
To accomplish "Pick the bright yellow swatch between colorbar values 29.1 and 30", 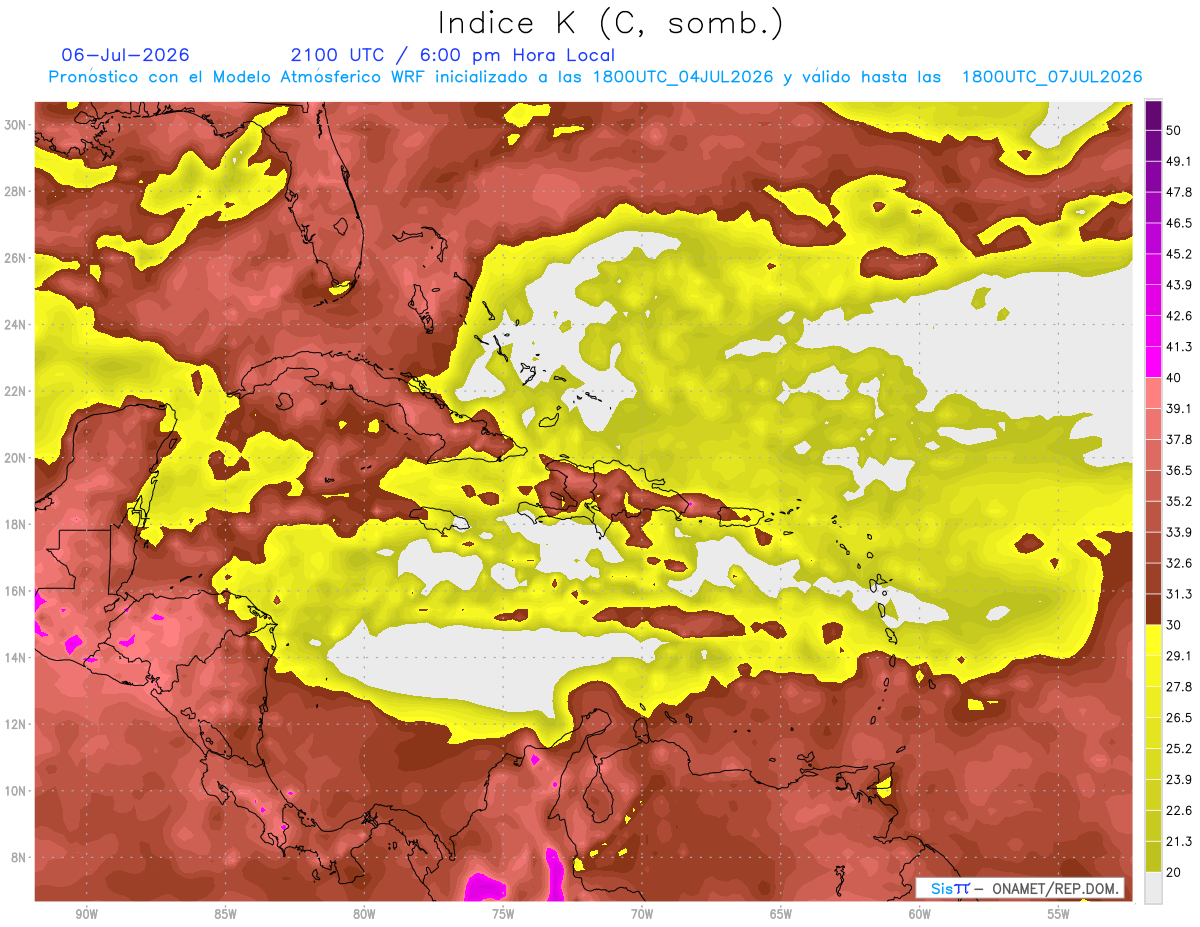I will (x=1154, y=640).
